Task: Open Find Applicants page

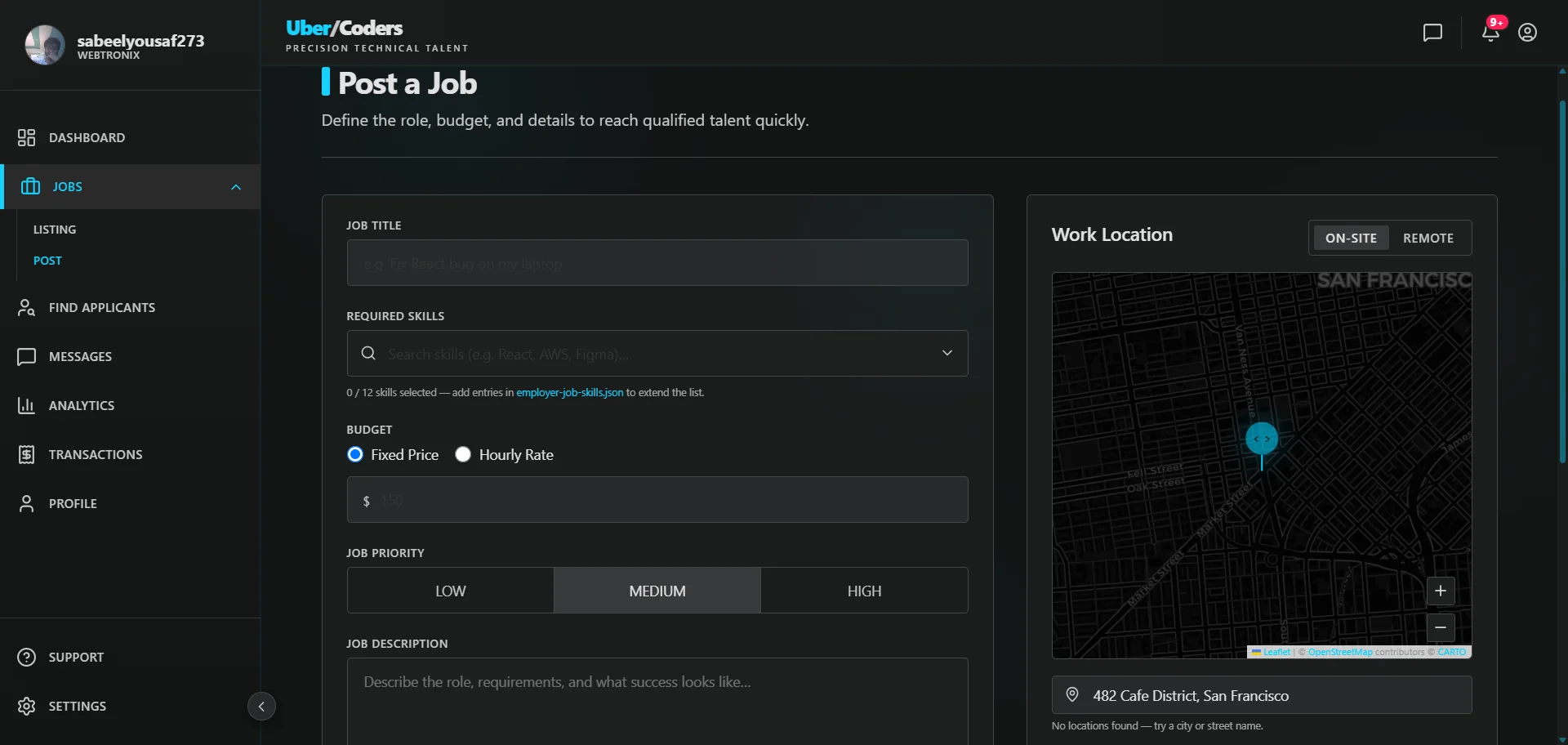Action: click(102, 307)
